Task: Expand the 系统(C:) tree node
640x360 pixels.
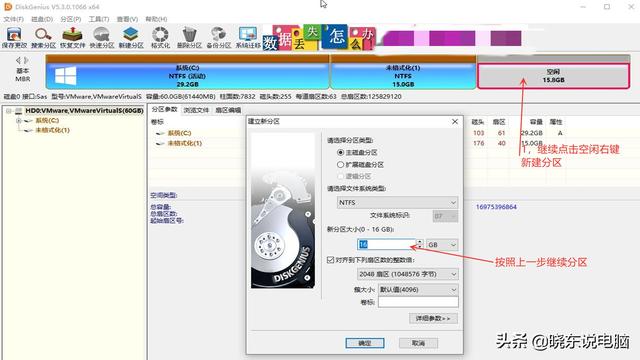Action: coord(18,121)
